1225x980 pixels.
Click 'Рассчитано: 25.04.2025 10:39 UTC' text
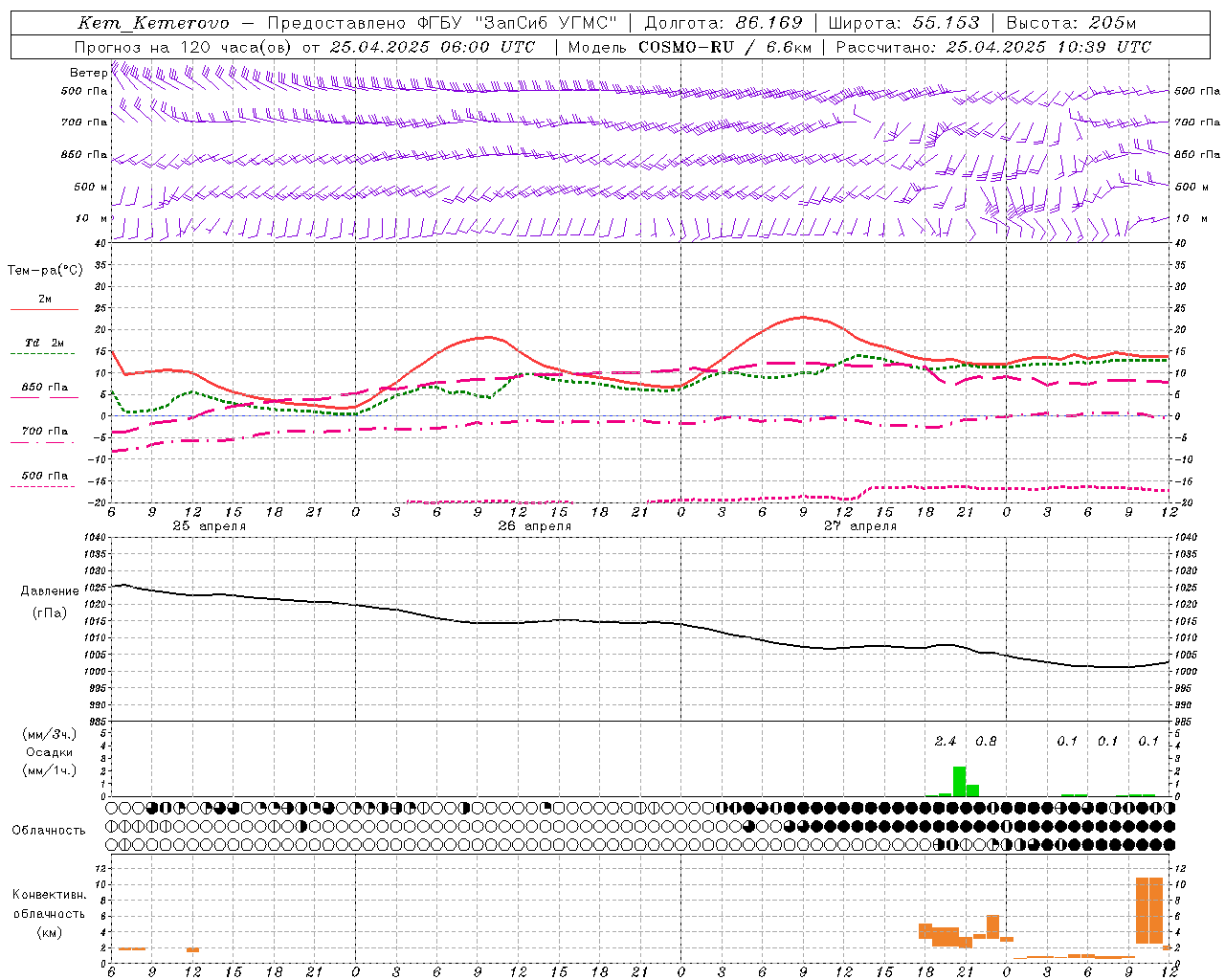[x=993, y=47]
